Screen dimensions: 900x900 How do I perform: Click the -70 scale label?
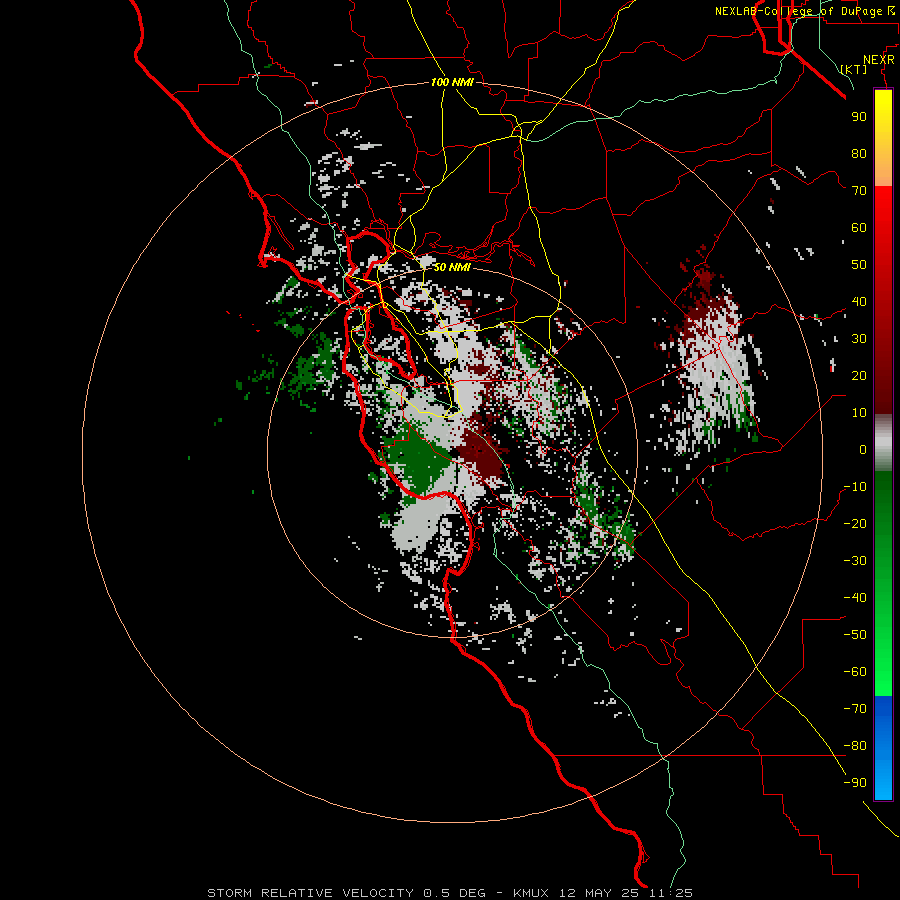pyautogui.click(x=855, y=709)
